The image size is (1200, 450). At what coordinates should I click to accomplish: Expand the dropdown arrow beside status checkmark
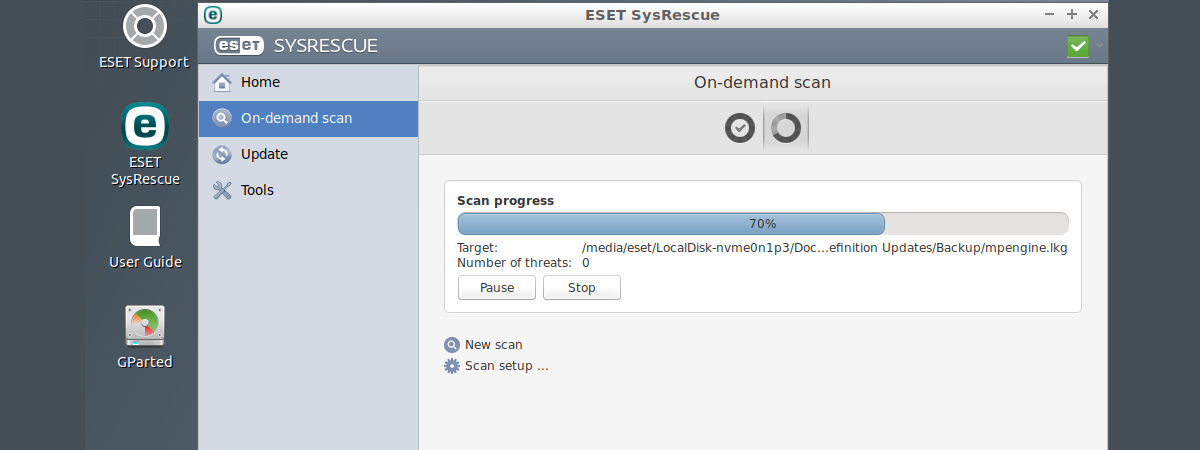pyautogui.click(x=1099, y=46)
